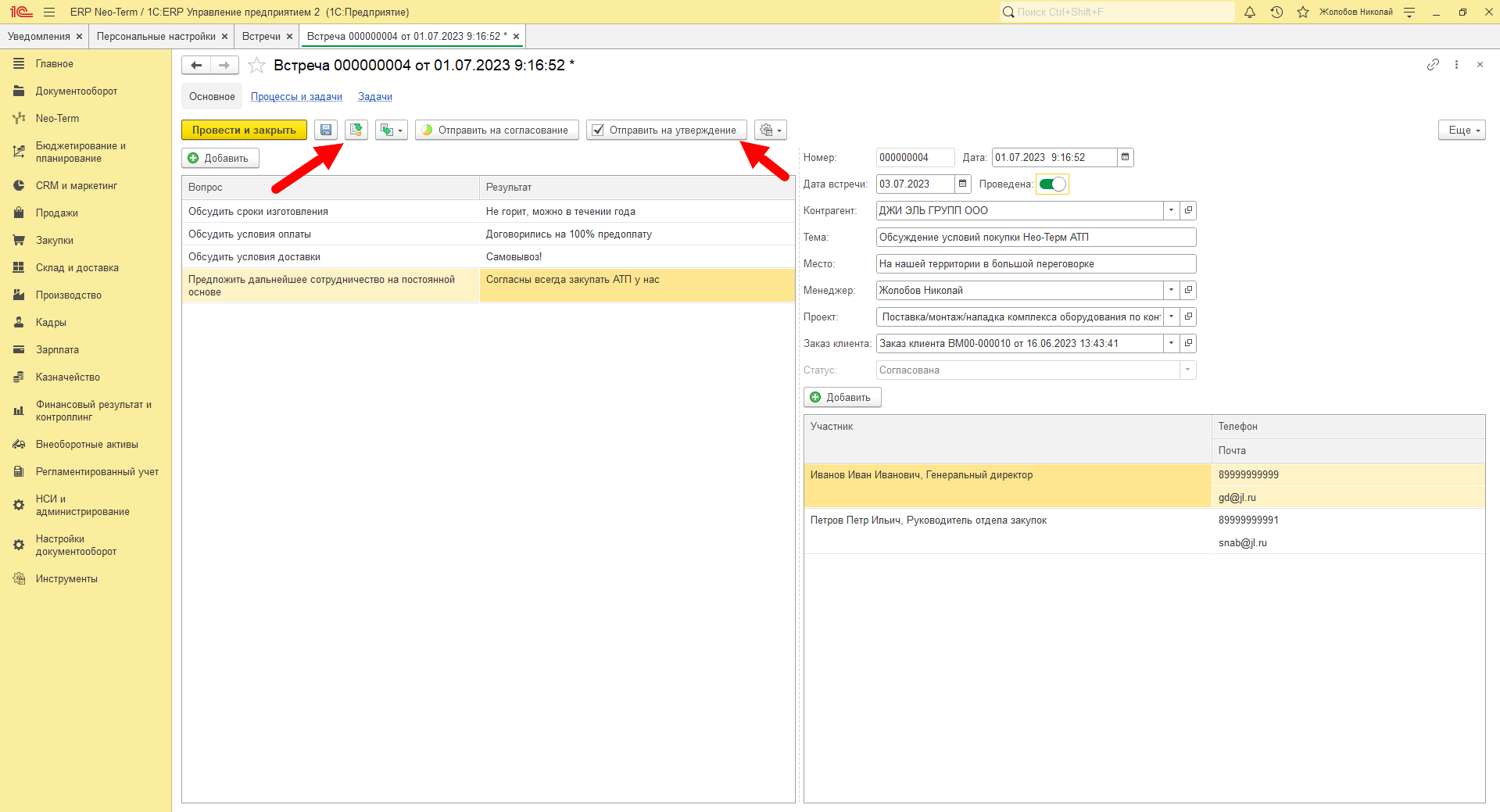
Task: Click Провести и закрыть button
Action: 244,130
